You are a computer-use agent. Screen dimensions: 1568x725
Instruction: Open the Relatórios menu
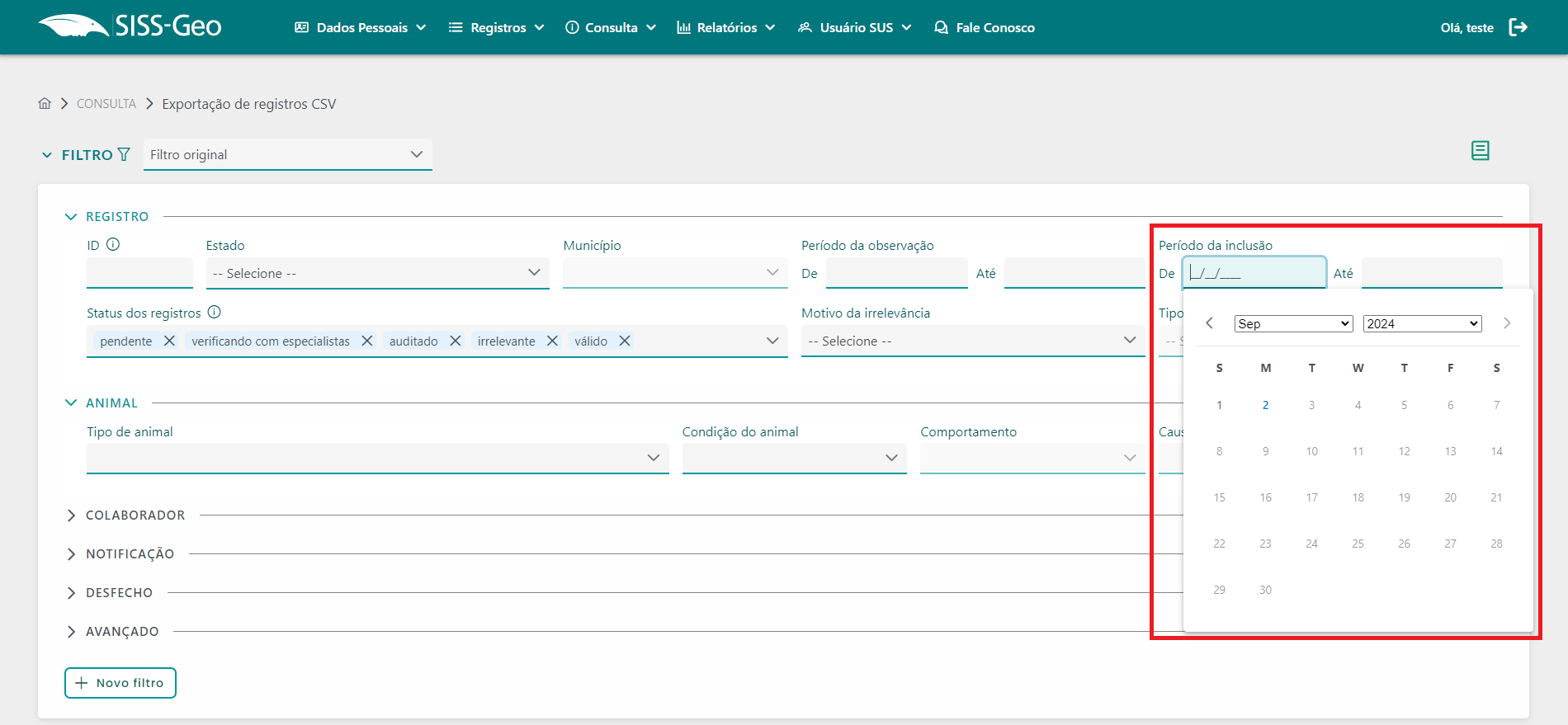pyautogui.click(x=726, y=27)
